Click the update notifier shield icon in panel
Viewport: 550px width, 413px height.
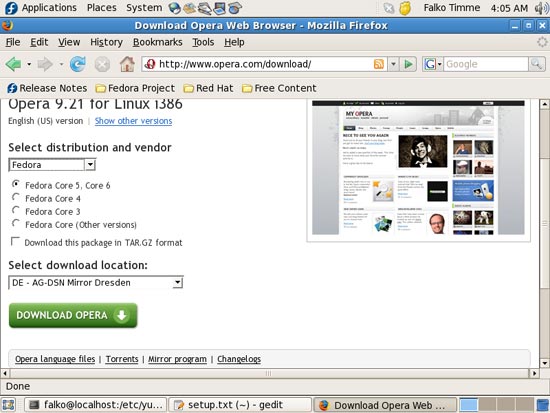405,8
